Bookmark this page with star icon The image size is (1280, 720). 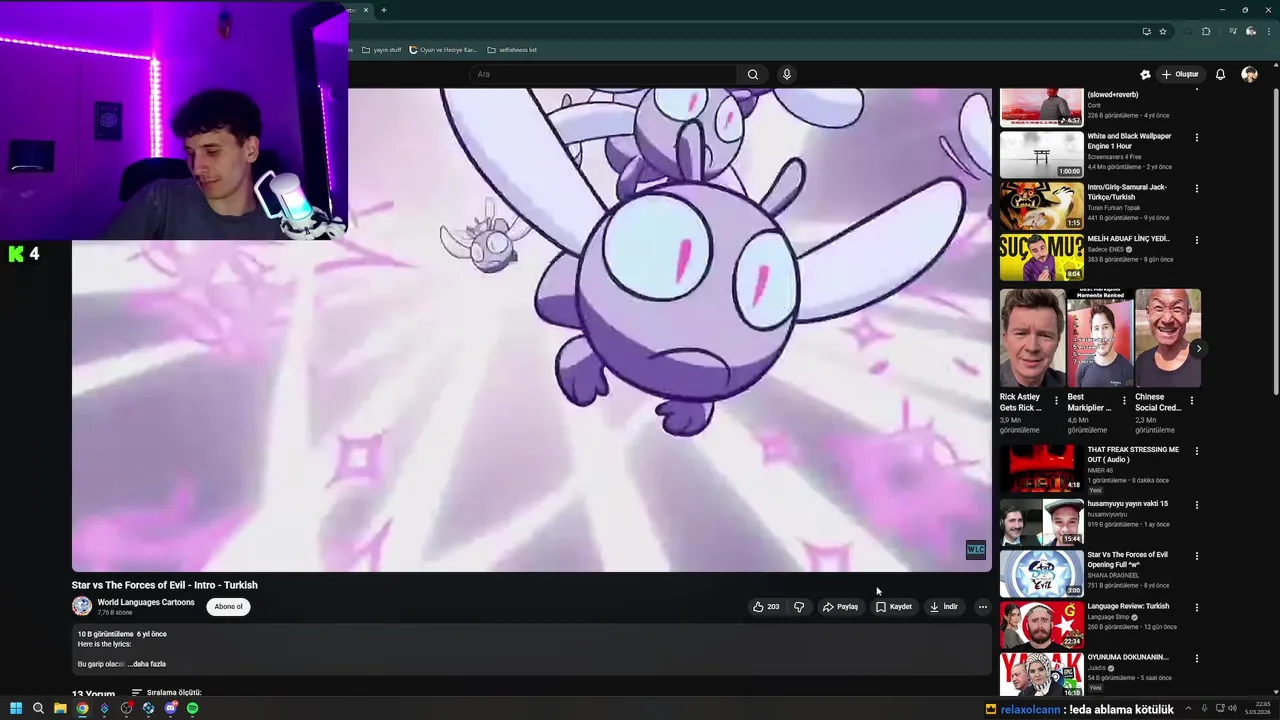[x=1163, y=31]
